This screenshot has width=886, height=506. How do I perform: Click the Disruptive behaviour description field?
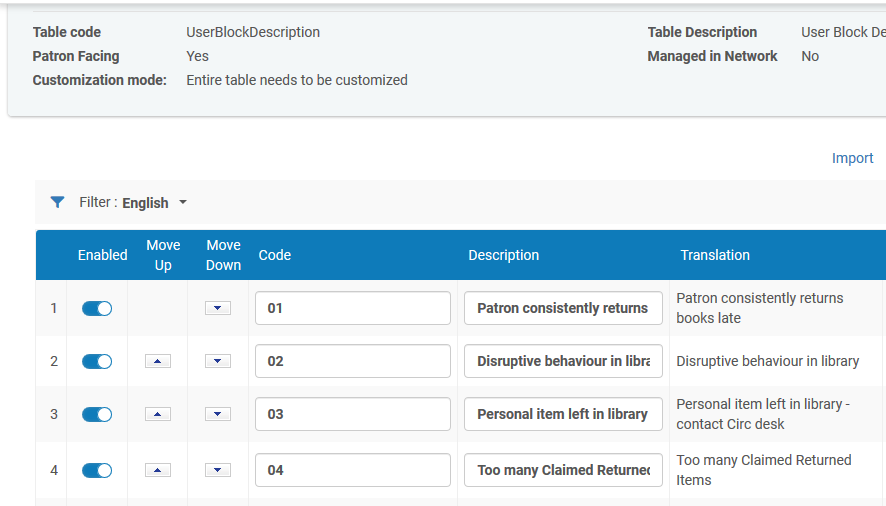coord(563,361)
